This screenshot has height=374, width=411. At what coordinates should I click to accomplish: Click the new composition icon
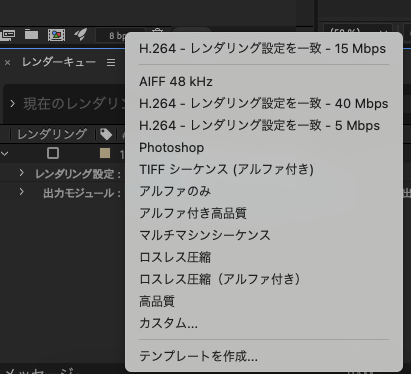[x=56, y=35]
